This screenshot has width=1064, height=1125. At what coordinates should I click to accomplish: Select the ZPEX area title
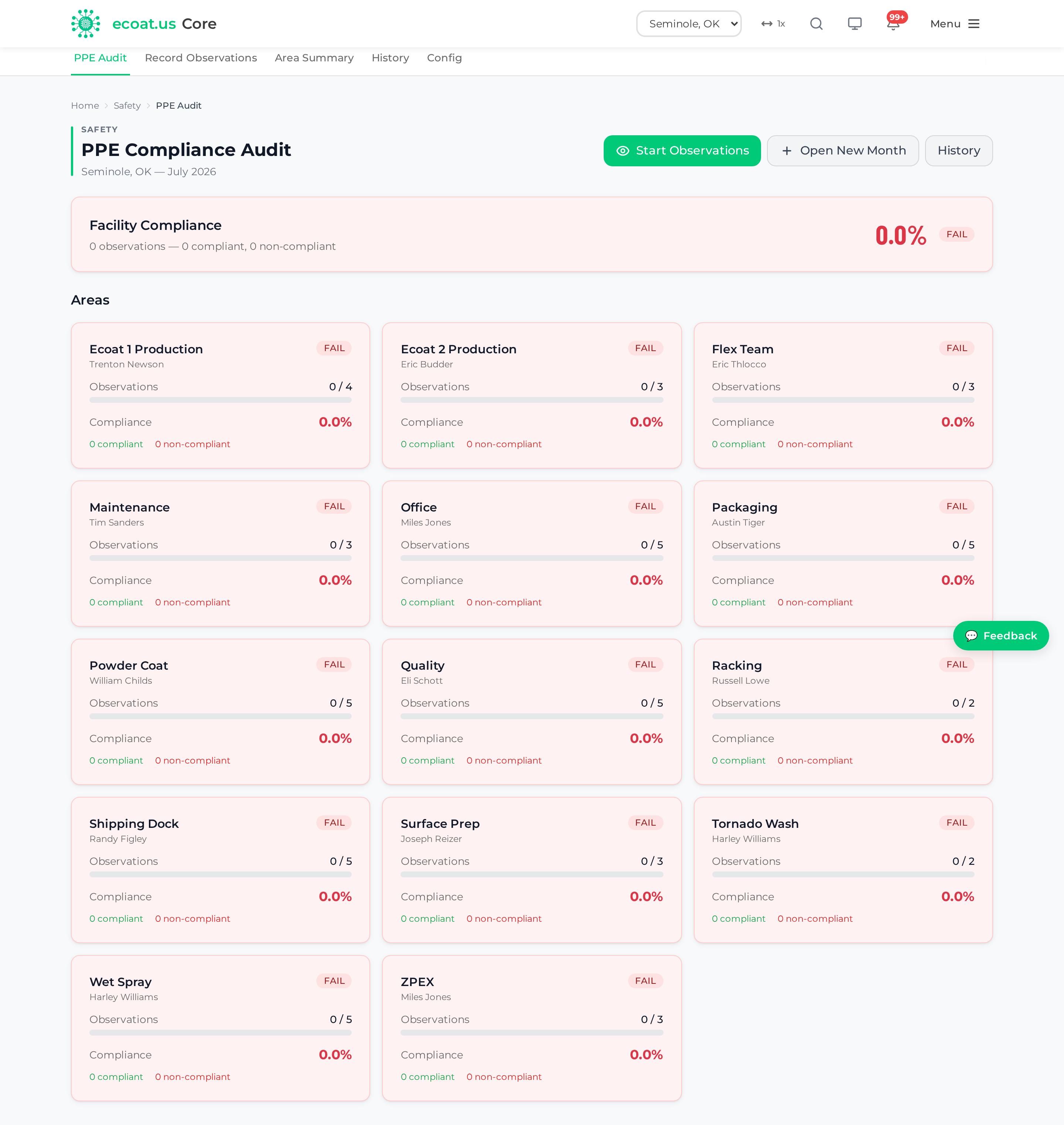[x=417, y=982]
